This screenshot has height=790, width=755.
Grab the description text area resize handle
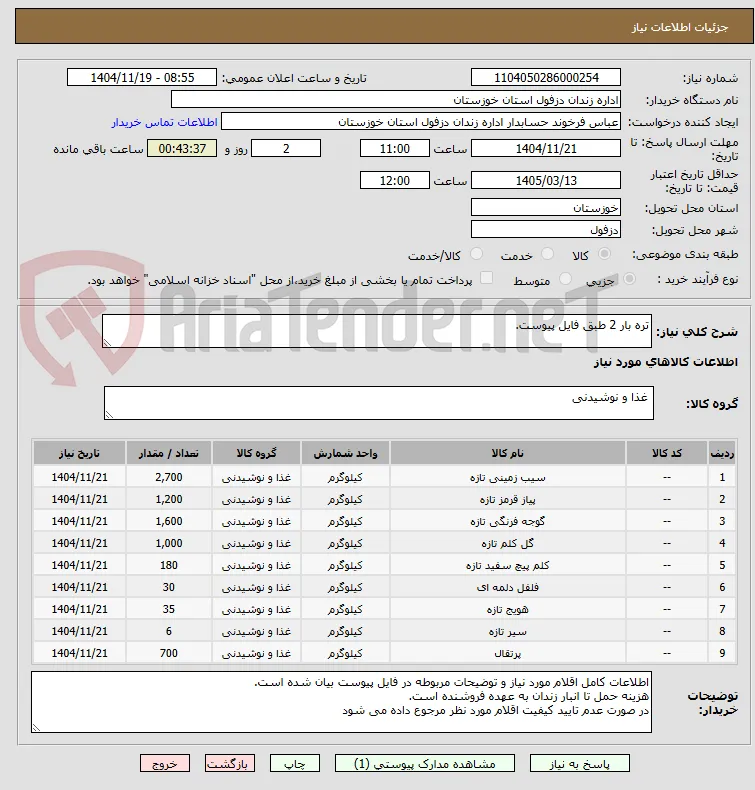click(107, 343)
